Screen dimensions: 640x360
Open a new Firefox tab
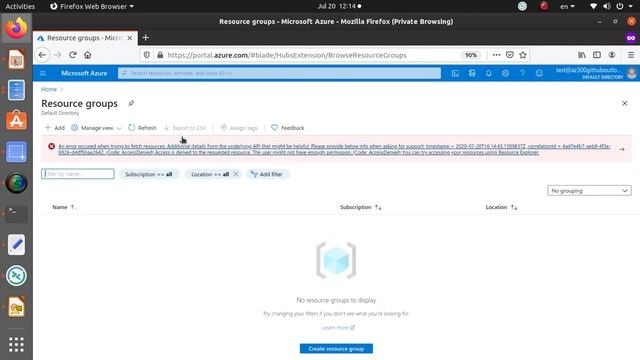[x=146, y=38]
